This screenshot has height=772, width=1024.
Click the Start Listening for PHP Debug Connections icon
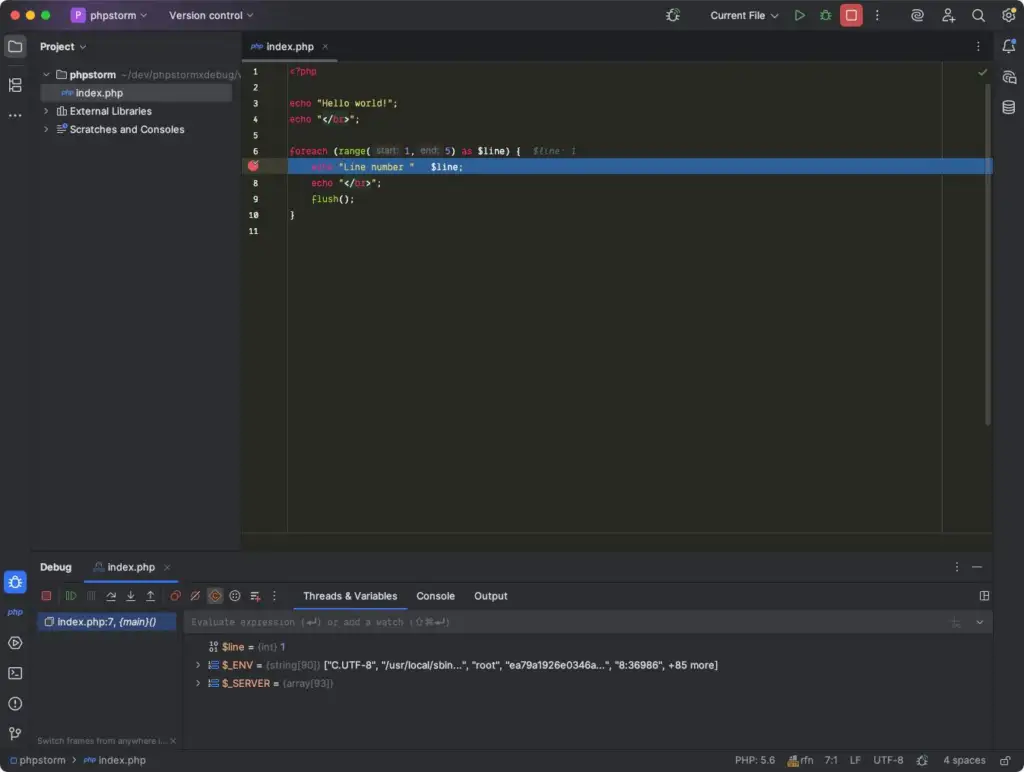pyautogui.click(x=673, y=15)
